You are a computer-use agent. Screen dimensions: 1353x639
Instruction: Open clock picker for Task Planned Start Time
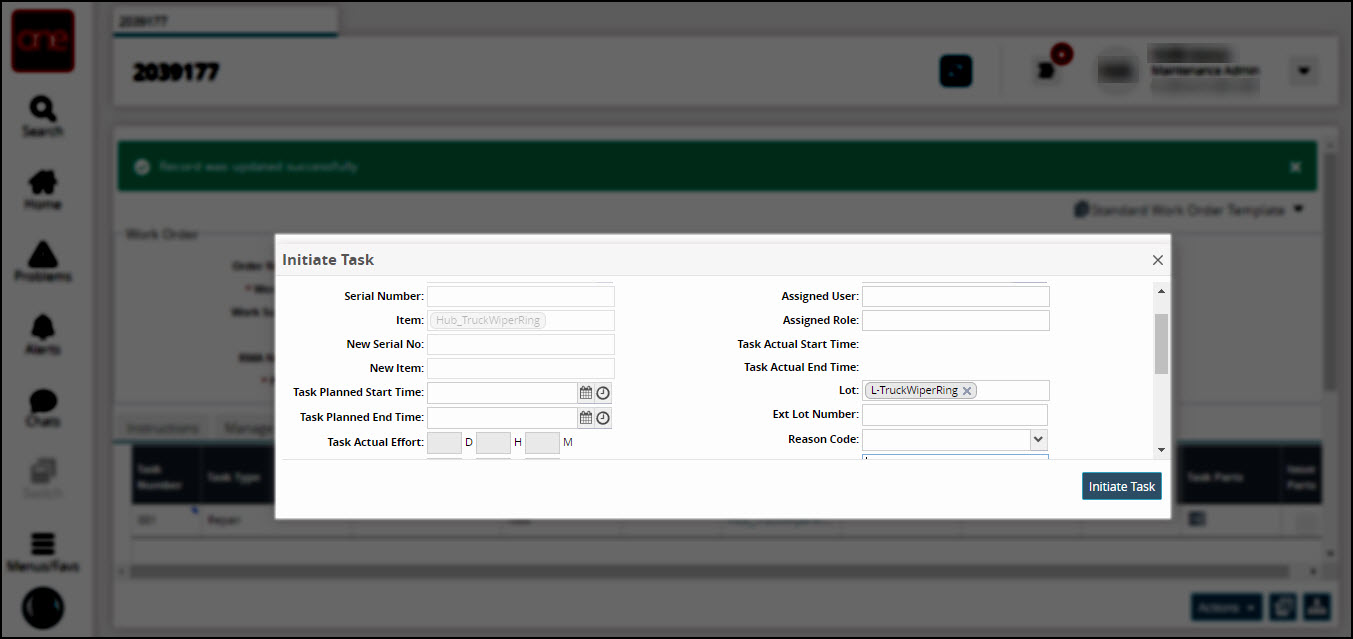point(603,393)
